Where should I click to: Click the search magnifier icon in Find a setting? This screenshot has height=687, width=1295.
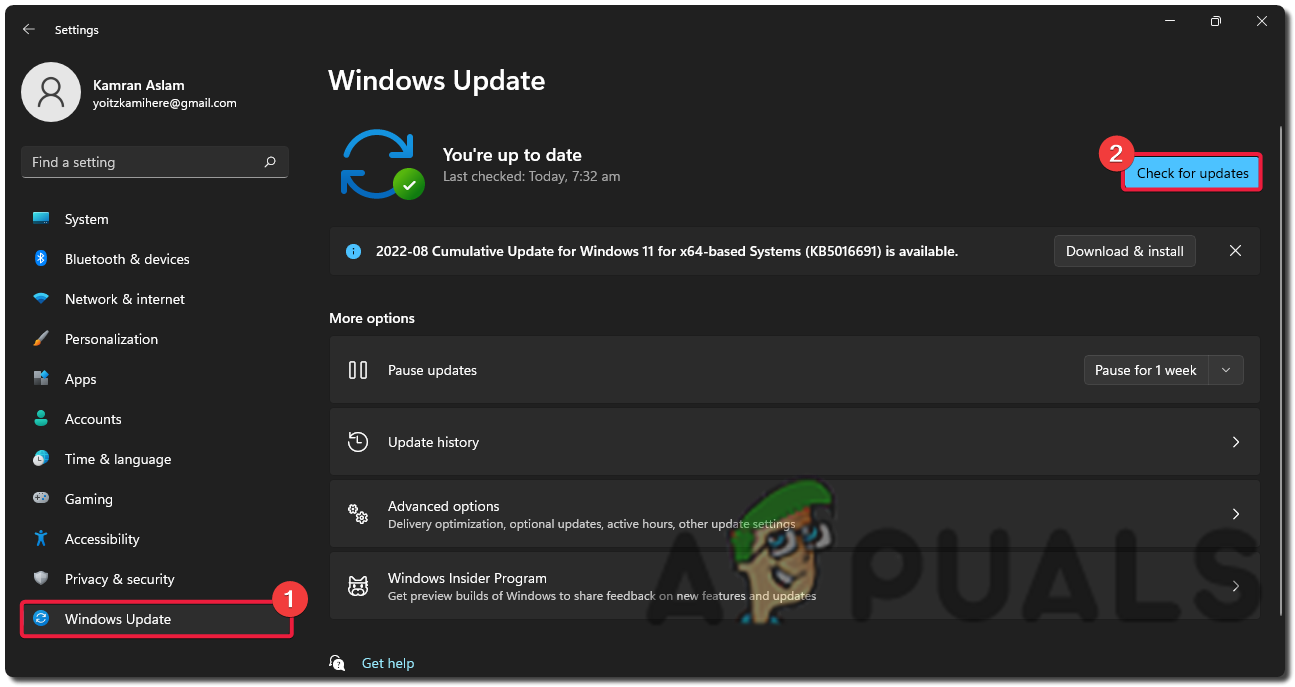point(270,162)
